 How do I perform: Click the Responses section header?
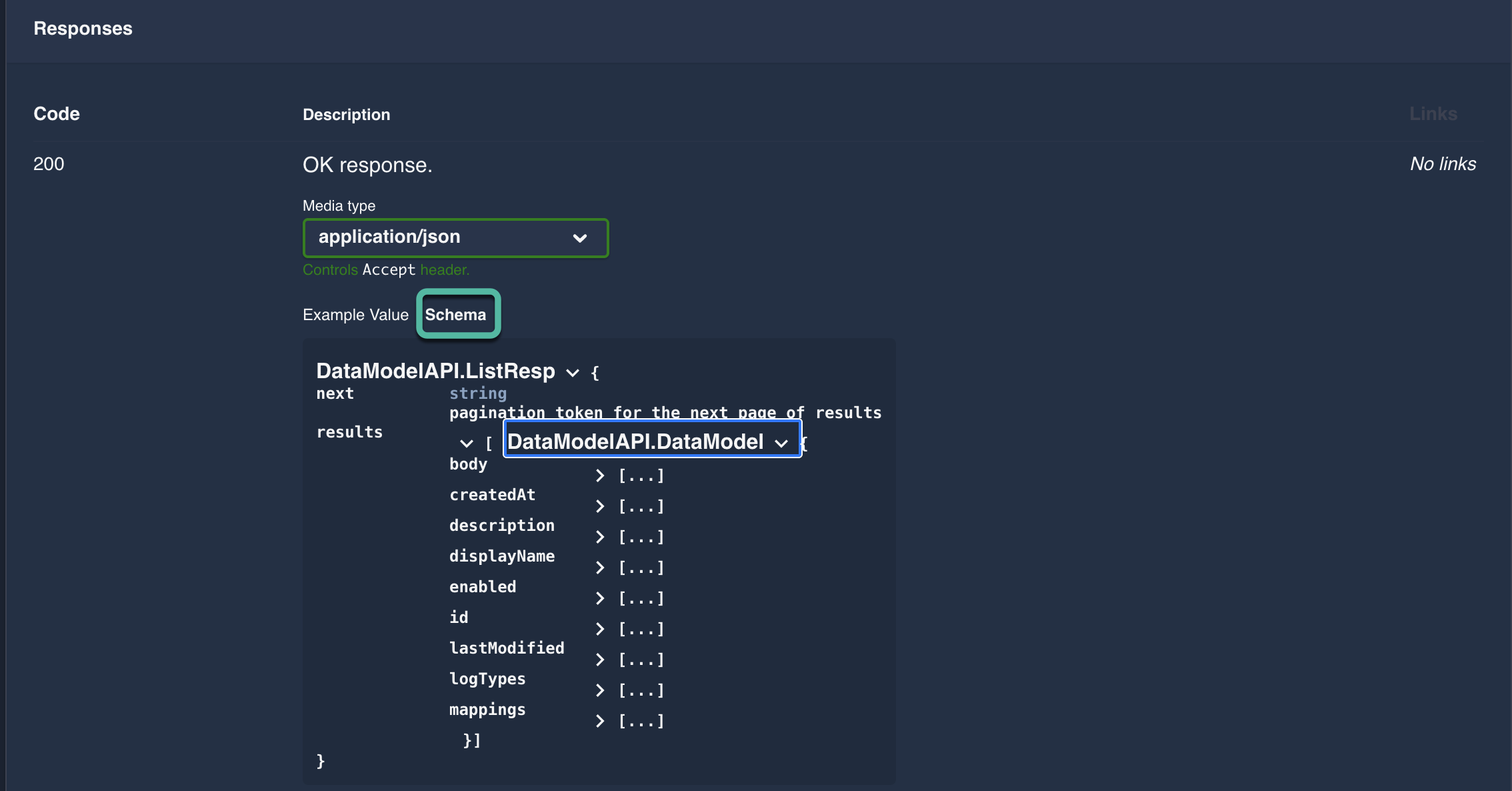pos(82,28)
